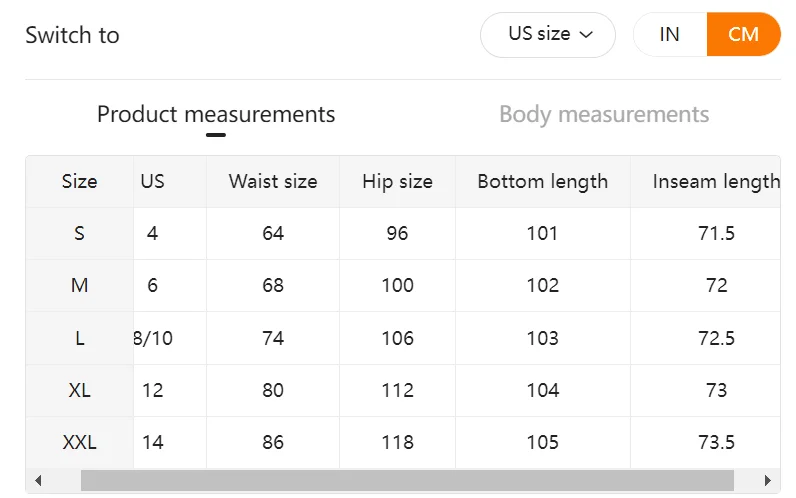Click the Bottom length column header
Image resolution: width=796 pixels, height=498 pixels.
[x=542, y=182]
